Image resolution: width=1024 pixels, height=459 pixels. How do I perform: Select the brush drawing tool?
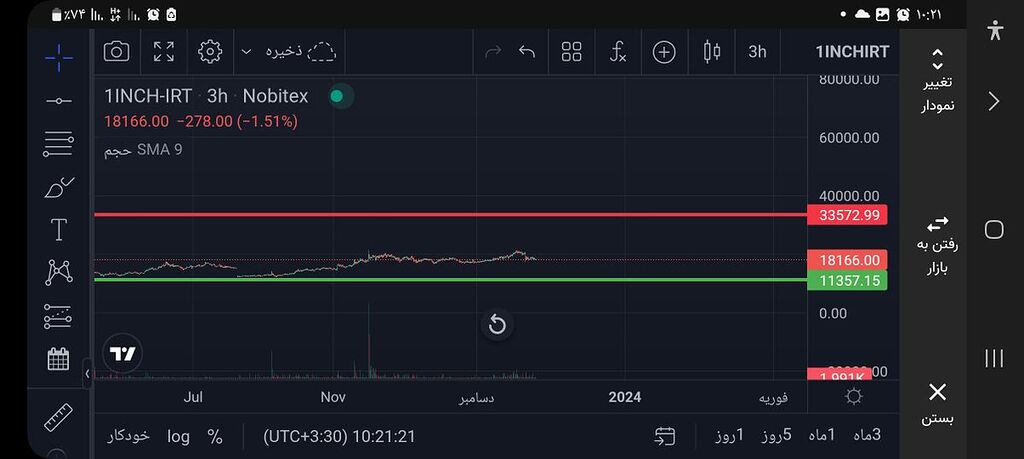[59, 187]
